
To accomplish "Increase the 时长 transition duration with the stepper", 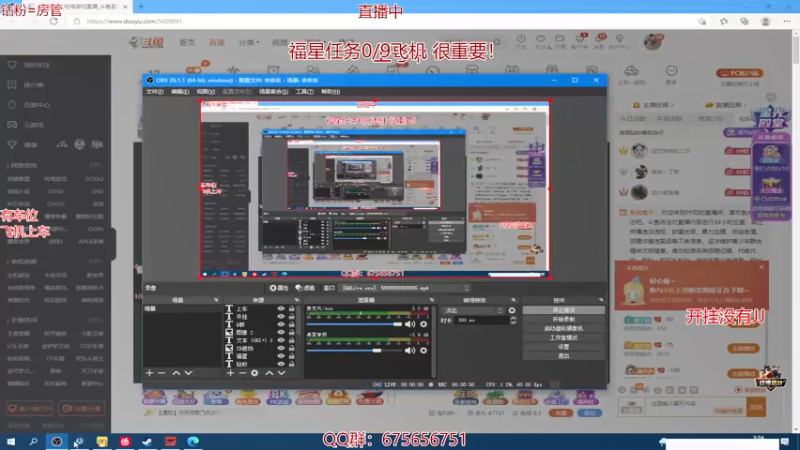I will coord(513,318).
